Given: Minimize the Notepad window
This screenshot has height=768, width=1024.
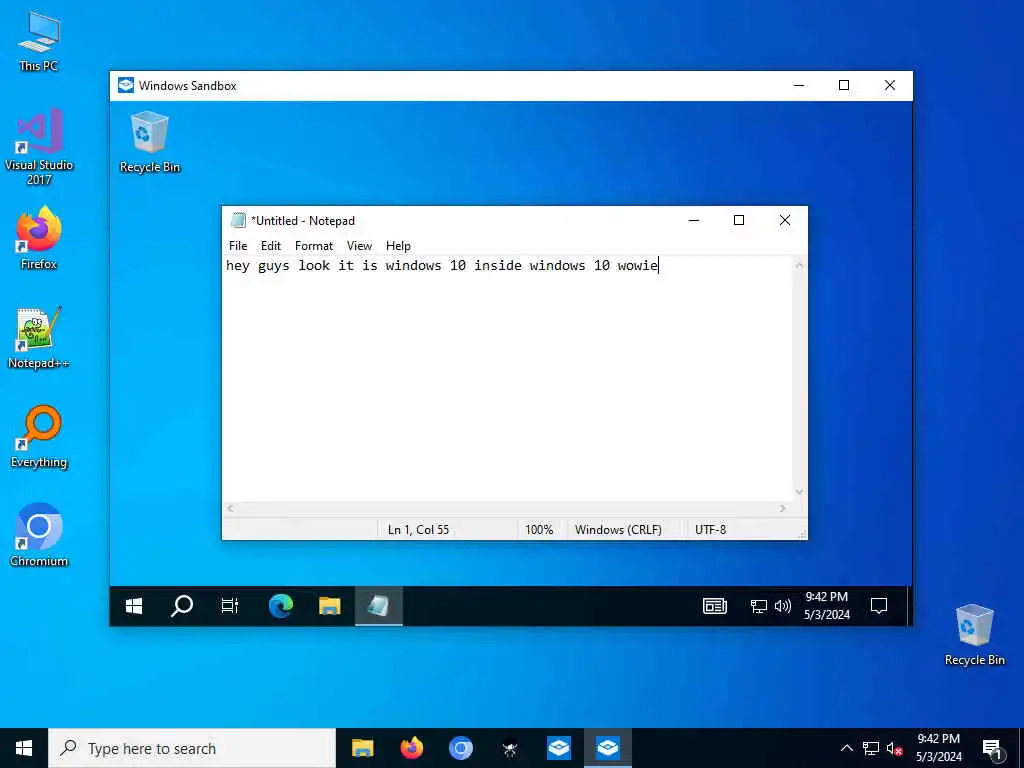Looking at the screenshot, I should [x=694, y=221].
